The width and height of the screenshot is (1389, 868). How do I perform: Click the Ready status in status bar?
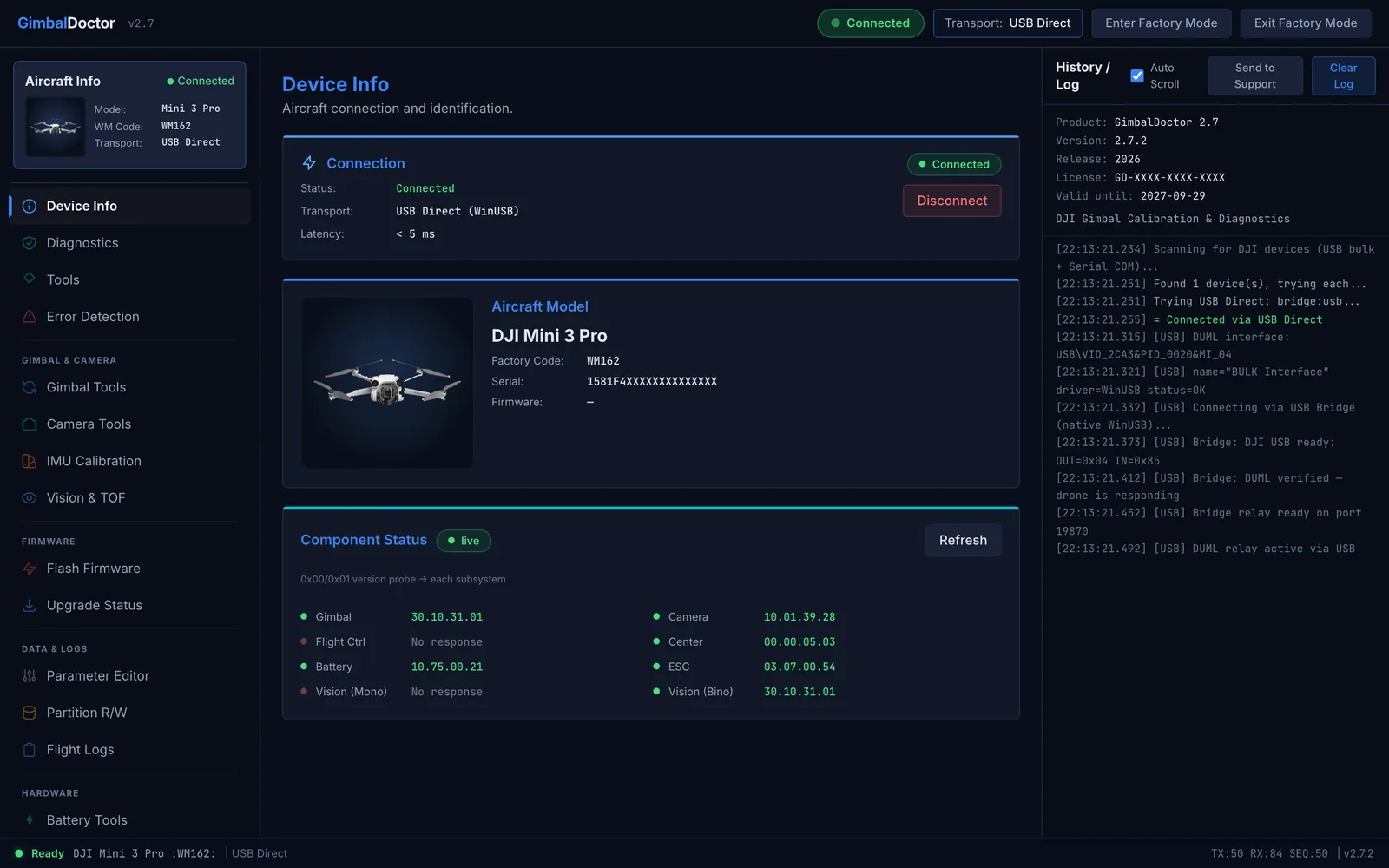pos(40,854)
